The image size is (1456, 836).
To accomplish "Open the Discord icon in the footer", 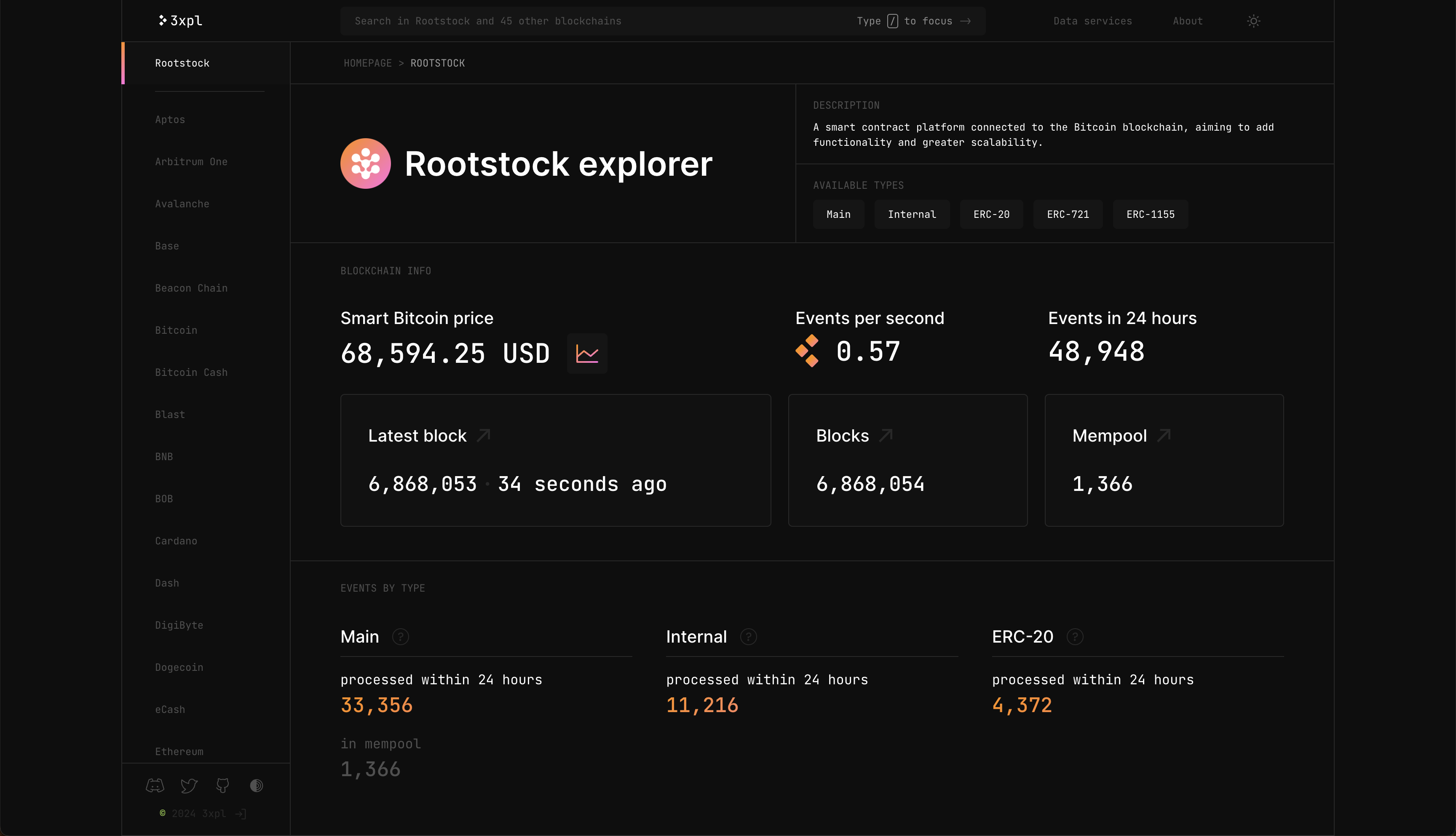I will point(154,785).
